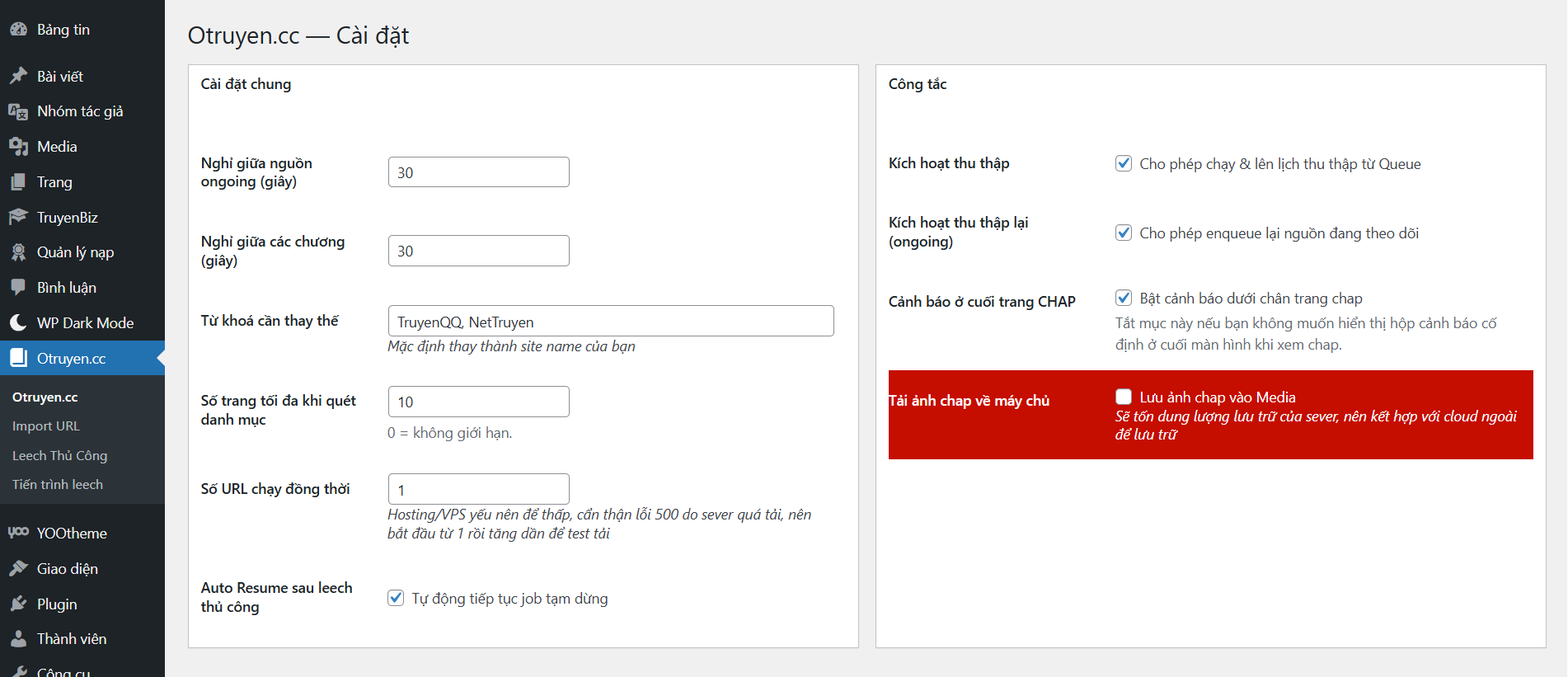The image size is (1568, 677).
Task: Click the YOOtheme logo icon
Action: (x=18, y=533)
